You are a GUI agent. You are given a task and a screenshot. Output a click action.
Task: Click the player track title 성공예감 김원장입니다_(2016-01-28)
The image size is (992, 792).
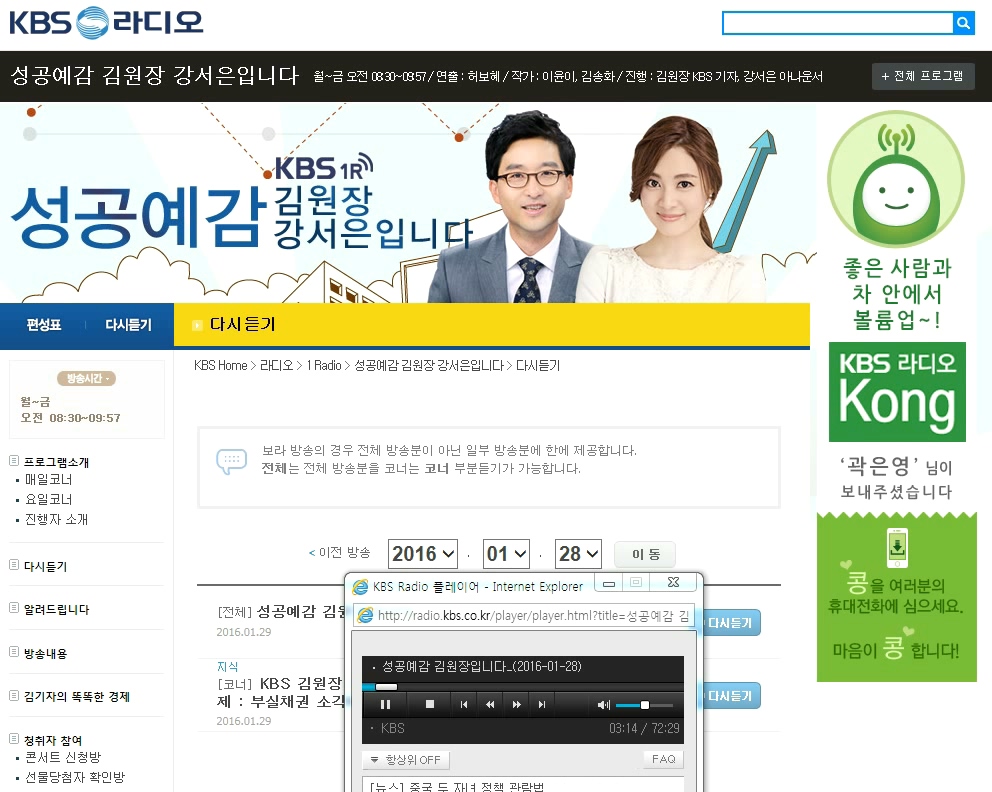[x=481, y=666]
